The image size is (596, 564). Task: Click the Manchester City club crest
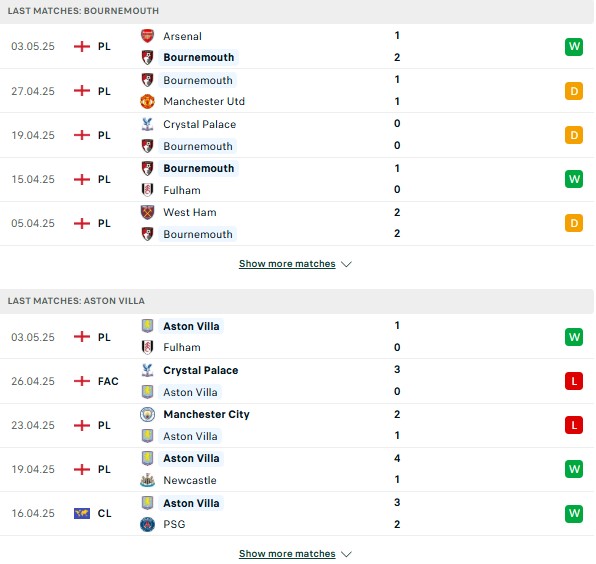147,414
